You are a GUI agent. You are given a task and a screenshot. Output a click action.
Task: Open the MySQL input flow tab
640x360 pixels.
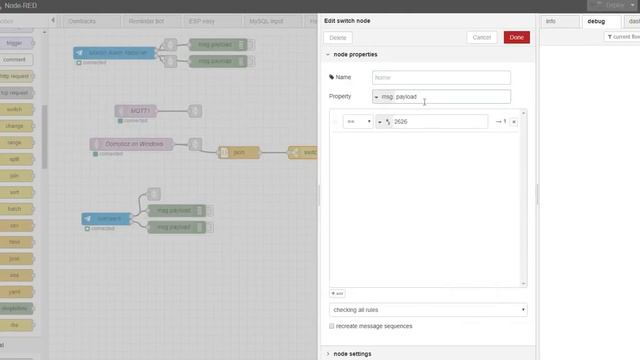pos(272,21)
